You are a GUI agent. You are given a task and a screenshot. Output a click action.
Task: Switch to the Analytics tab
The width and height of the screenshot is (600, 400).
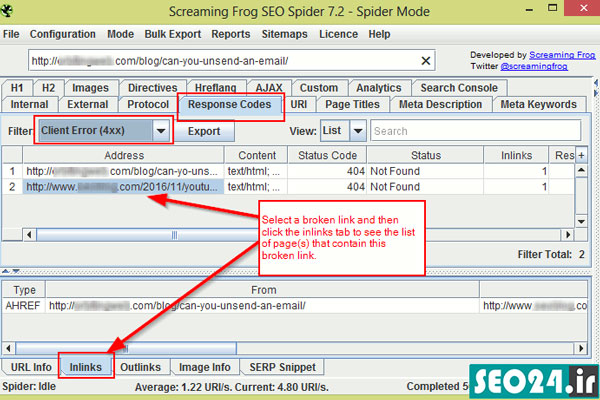pyautogui.click(x=379, y=88)
